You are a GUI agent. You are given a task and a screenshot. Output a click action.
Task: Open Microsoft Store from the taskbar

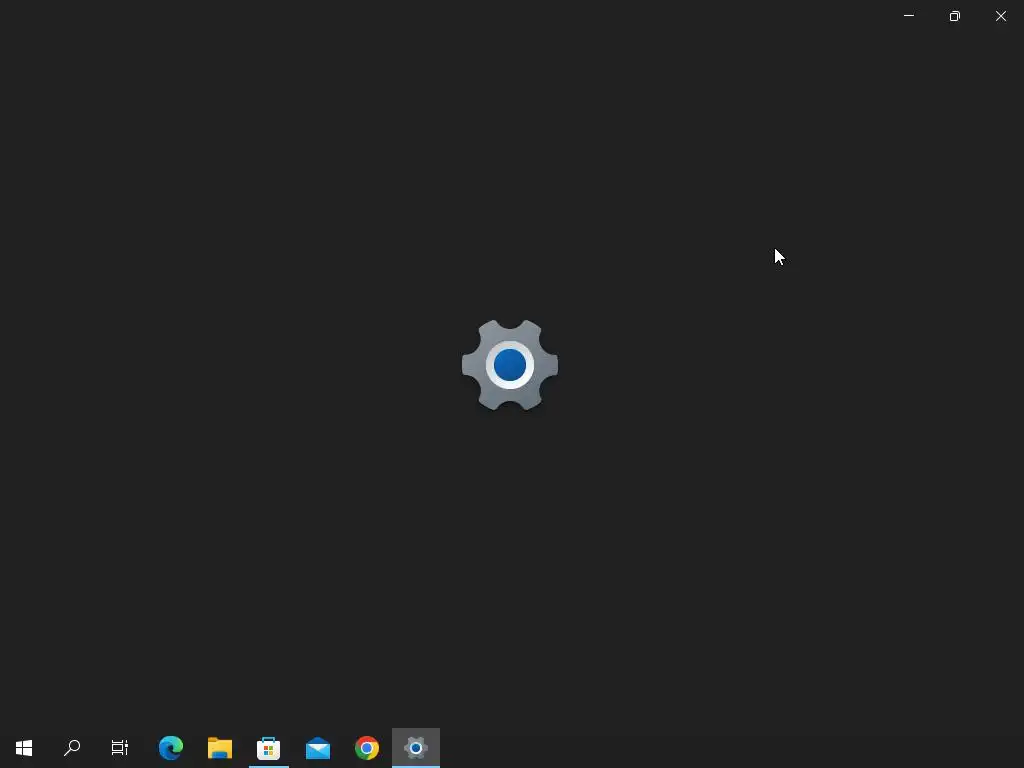pyautogui.click(x=268, y=748)
